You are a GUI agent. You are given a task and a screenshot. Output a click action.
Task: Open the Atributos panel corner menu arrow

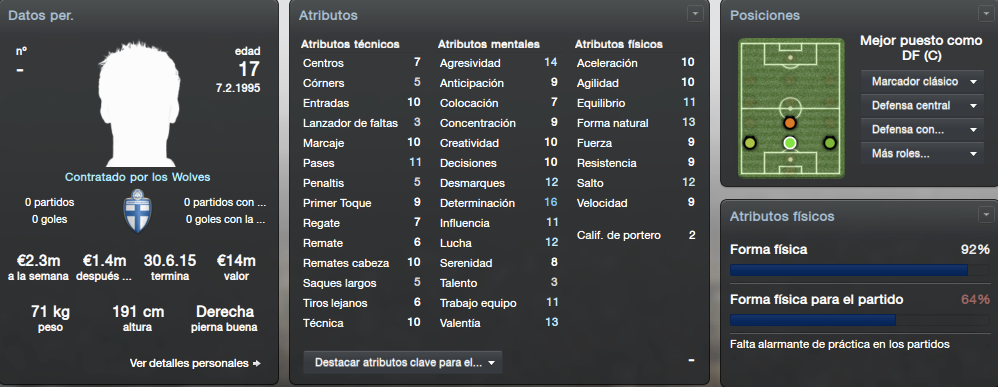coord(694,13)
